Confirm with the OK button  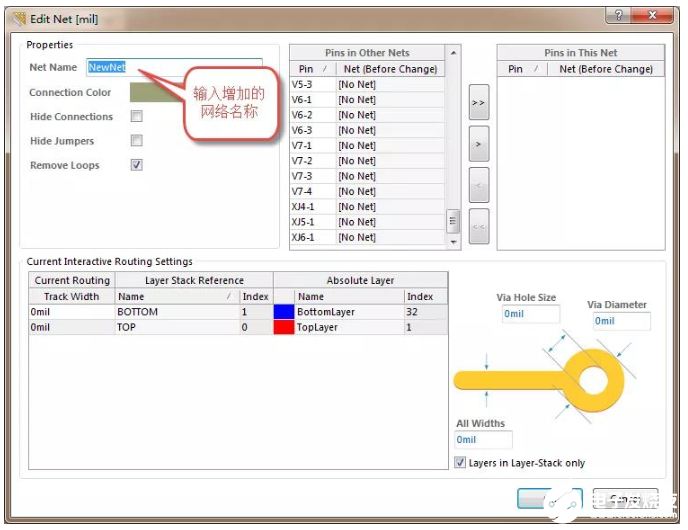(550, 499)
